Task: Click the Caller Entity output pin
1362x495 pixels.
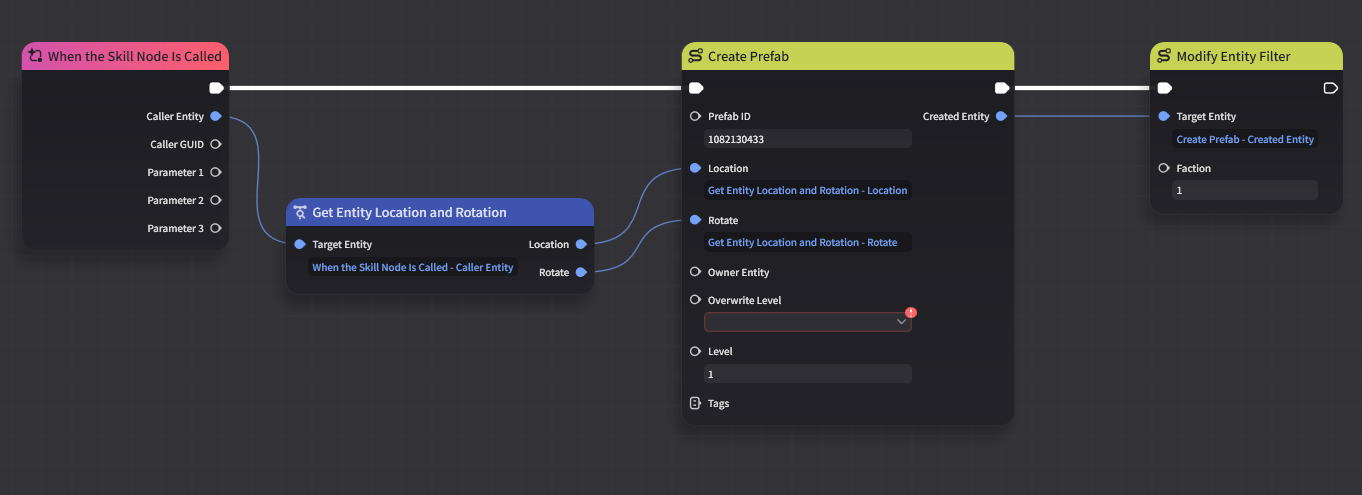Action: [216, 116]
